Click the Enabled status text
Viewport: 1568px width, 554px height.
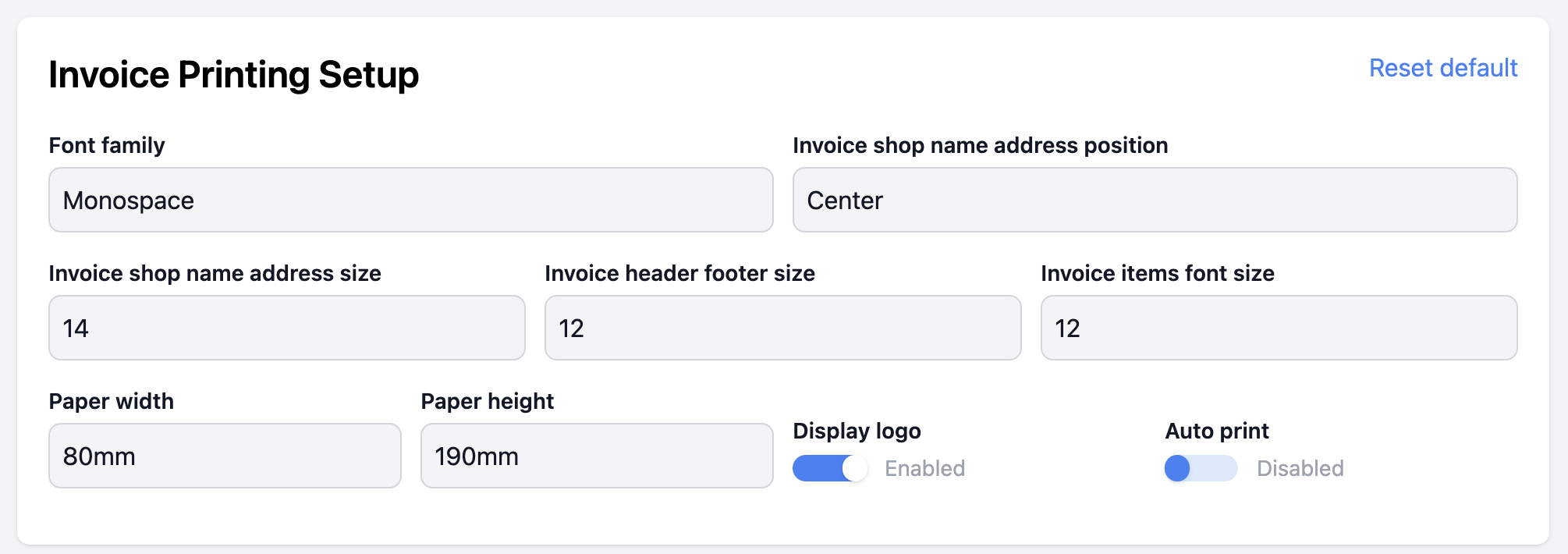point(924,468)
